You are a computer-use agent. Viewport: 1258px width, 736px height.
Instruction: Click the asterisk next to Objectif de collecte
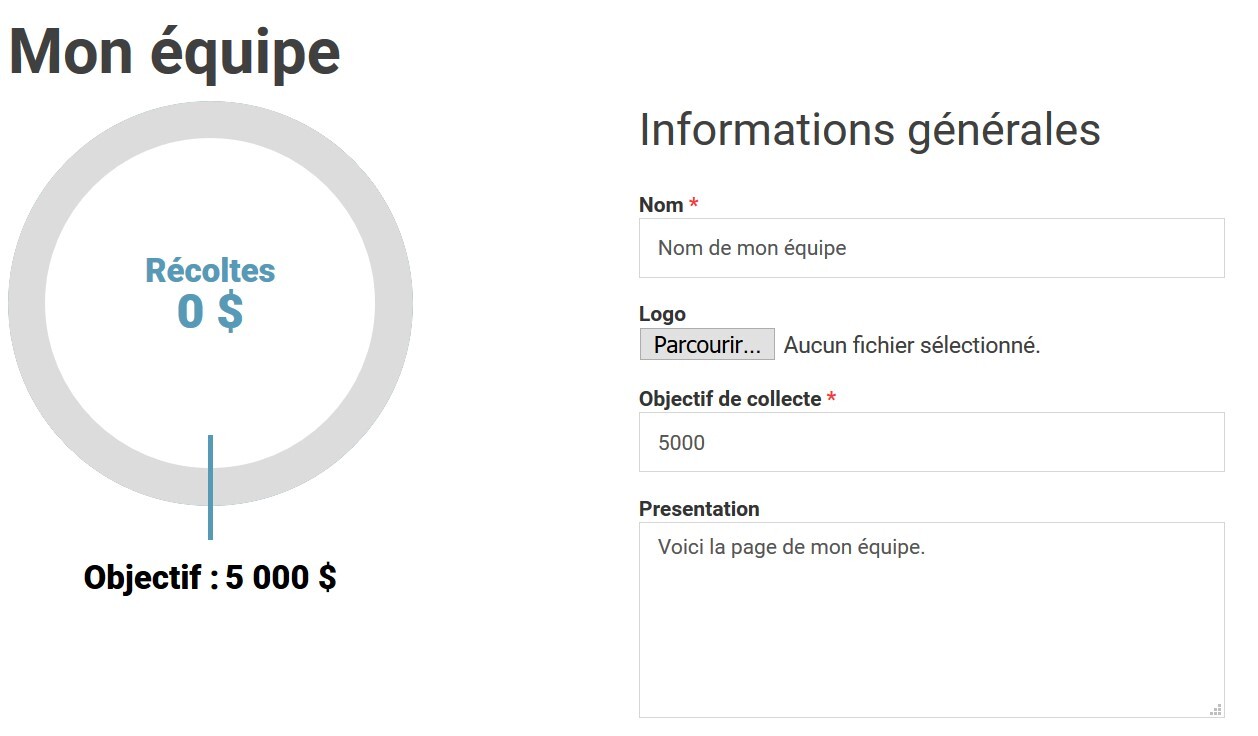[831, 398]
